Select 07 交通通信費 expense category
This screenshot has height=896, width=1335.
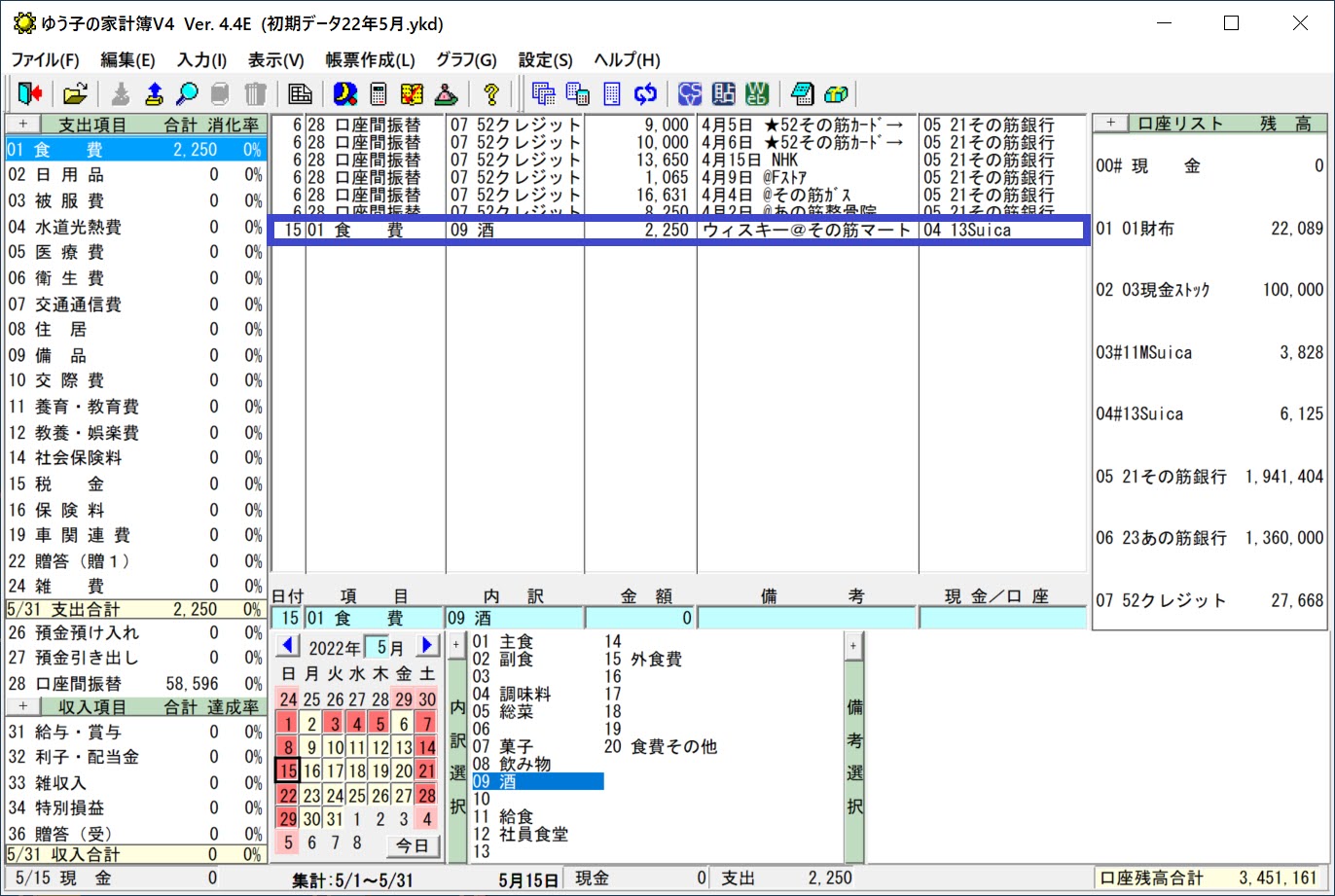pos(135,304)
